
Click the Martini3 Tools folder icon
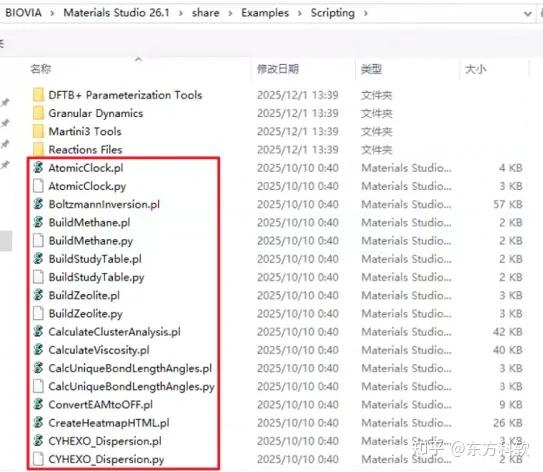(x=38, y=131)
